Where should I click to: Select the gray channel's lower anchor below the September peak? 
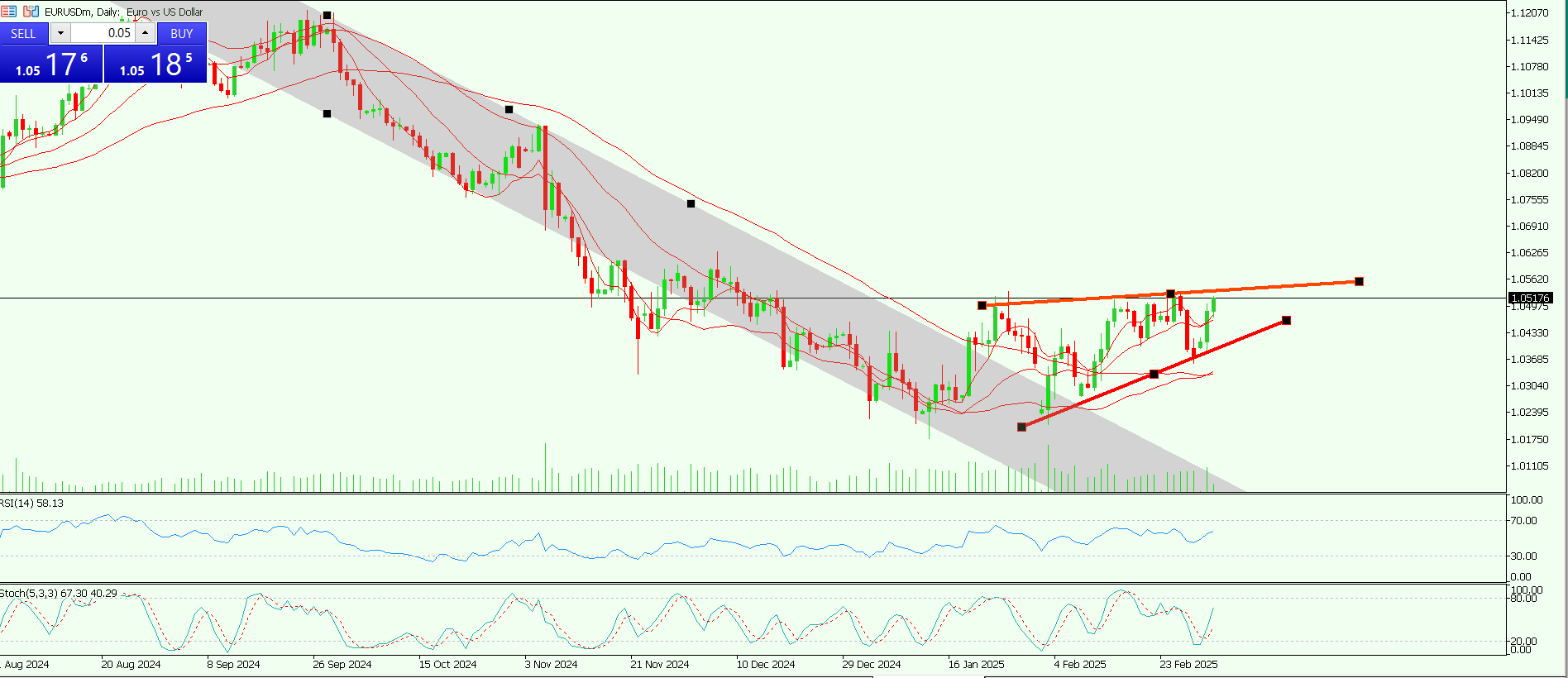tap(327, 113)
